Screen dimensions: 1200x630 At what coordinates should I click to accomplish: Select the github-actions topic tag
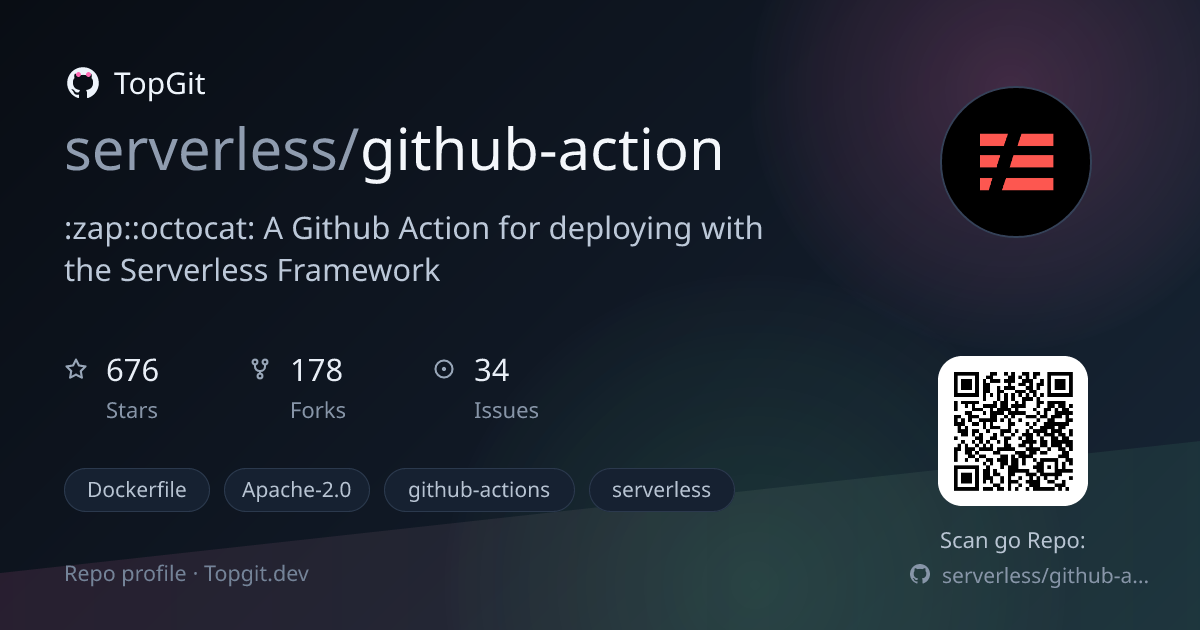coord(479,490)
